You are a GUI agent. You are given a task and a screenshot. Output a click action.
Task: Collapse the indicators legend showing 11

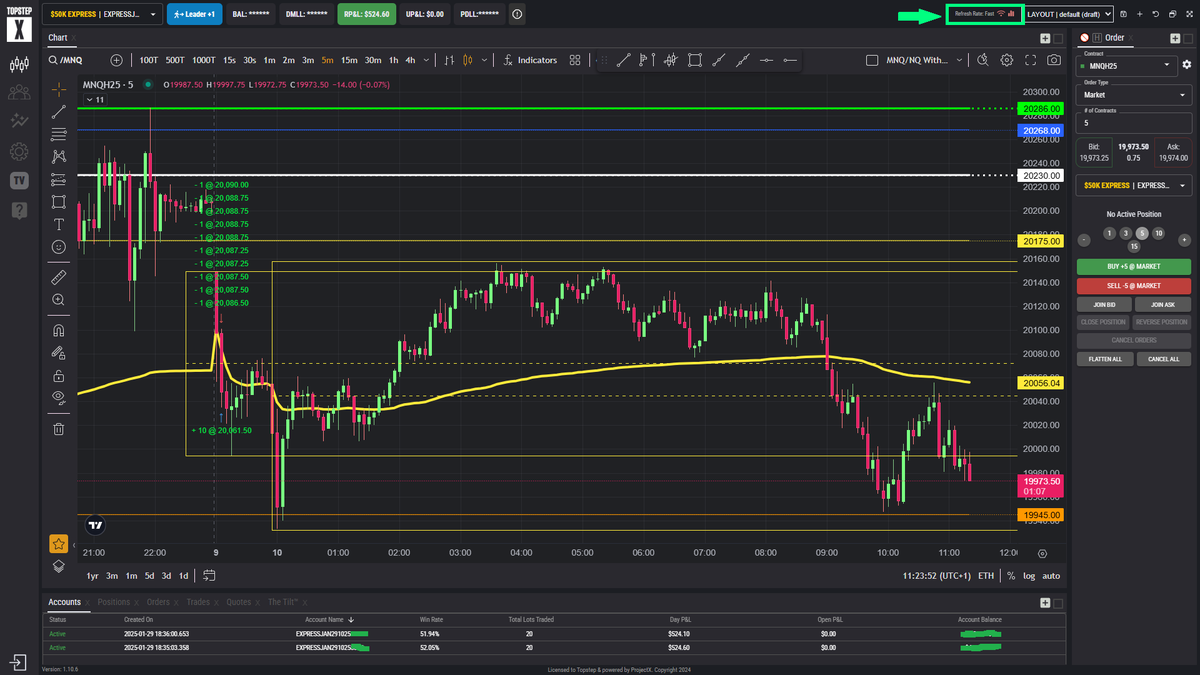click(96, 100)
